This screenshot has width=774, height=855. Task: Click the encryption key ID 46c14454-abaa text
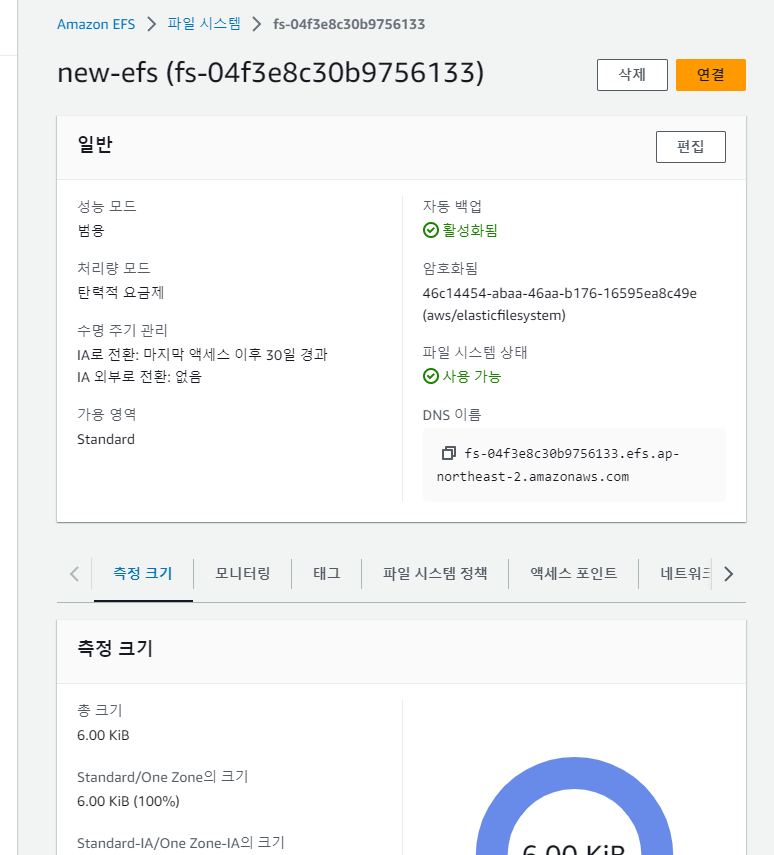tap(560, 293)
